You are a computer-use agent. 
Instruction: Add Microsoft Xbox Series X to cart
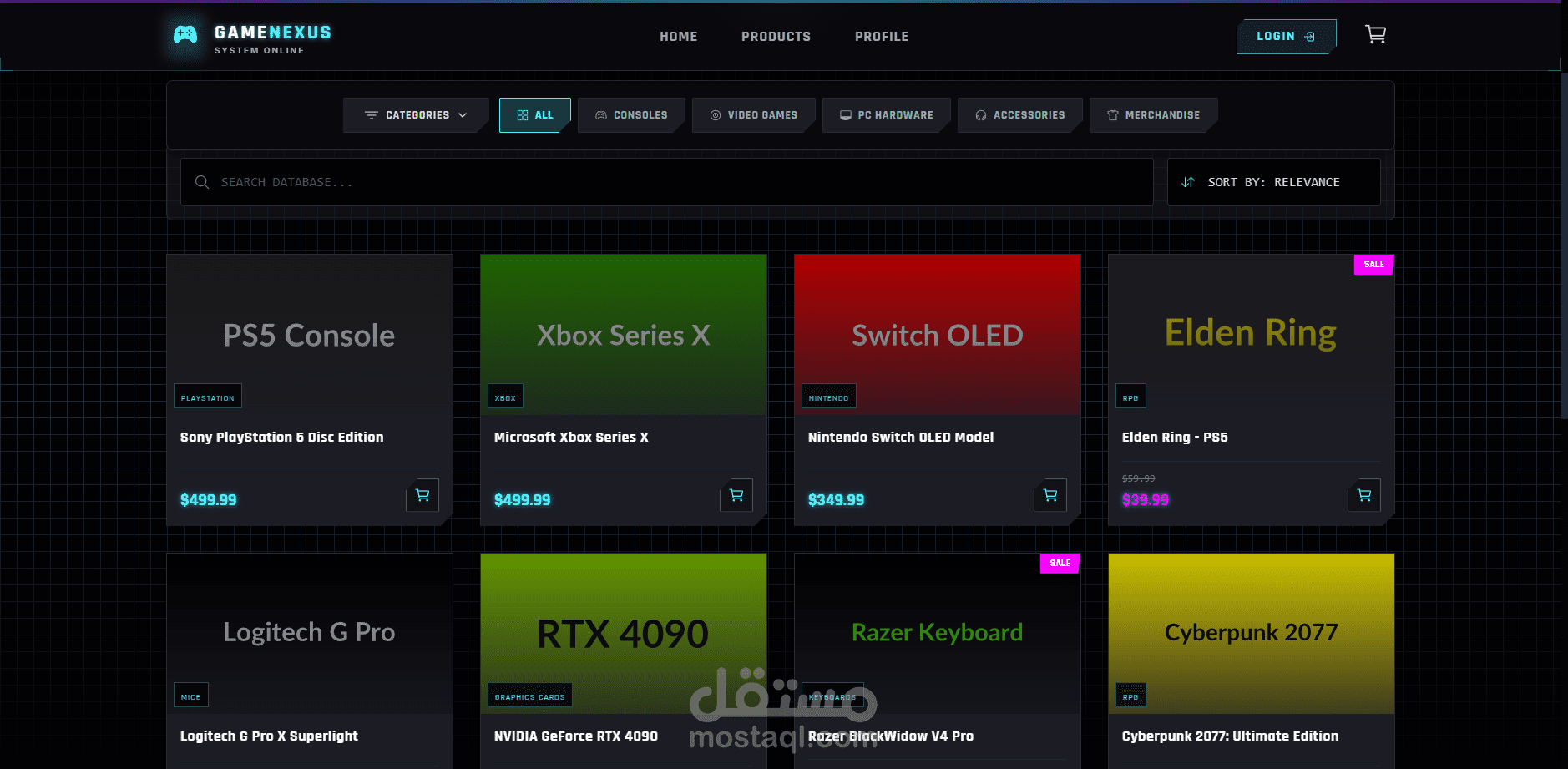[736, 495]
